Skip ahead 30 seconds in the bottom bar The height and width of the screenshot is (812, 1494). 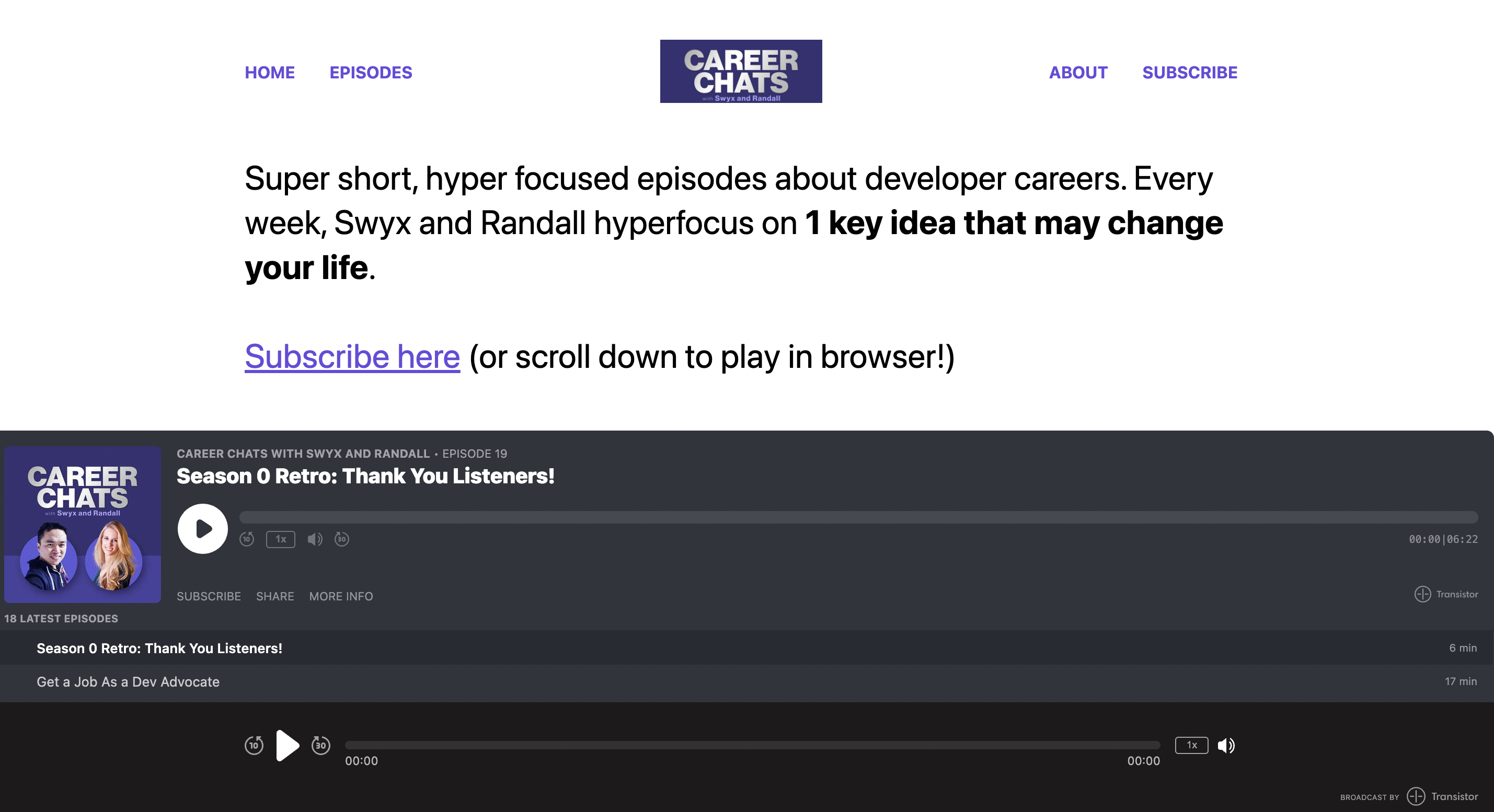point(321,745)
